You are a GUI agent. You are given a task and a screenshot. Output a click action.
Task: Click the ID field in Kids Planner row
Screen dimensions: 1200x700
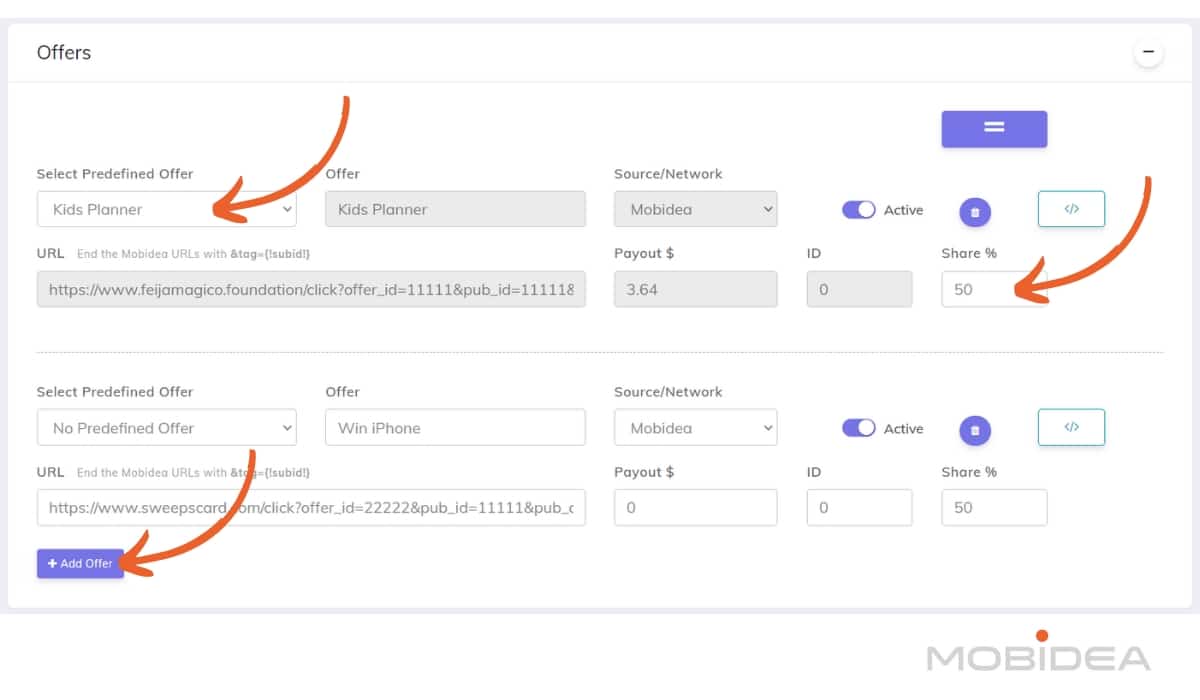point(860,289)
